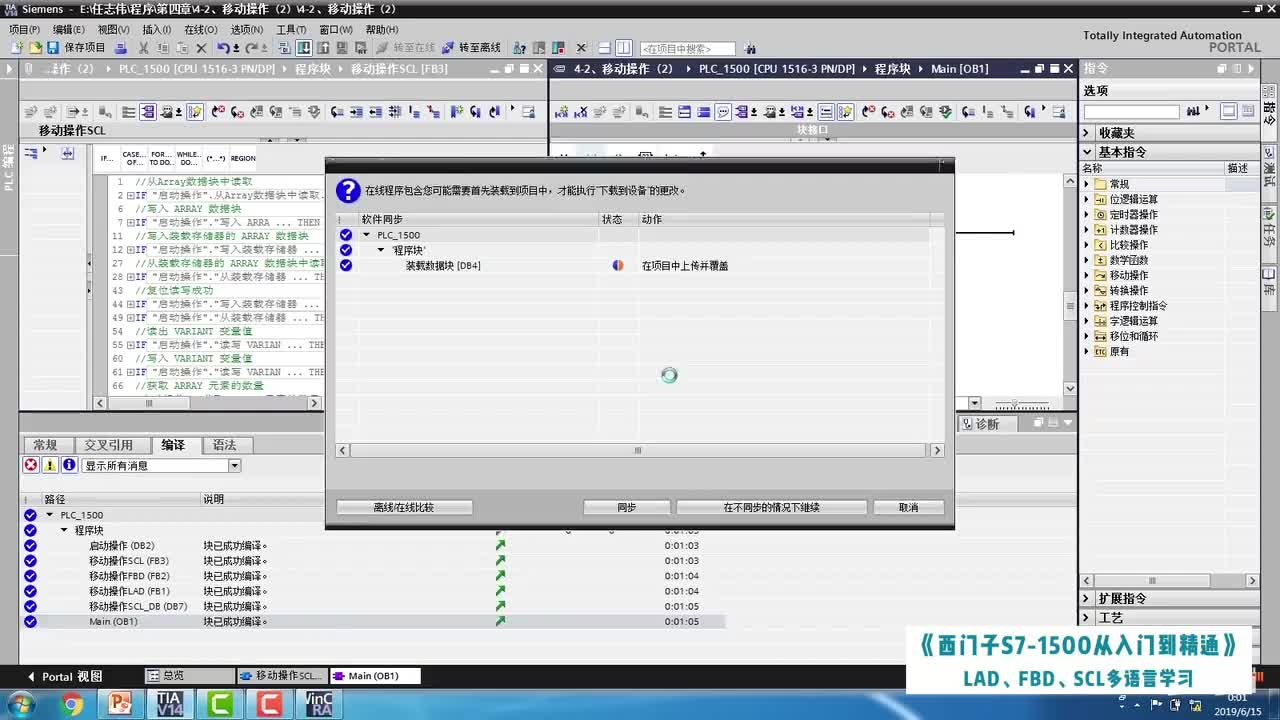
Task: Expand the 定时器操作 folder
Action: (1087, 214)
